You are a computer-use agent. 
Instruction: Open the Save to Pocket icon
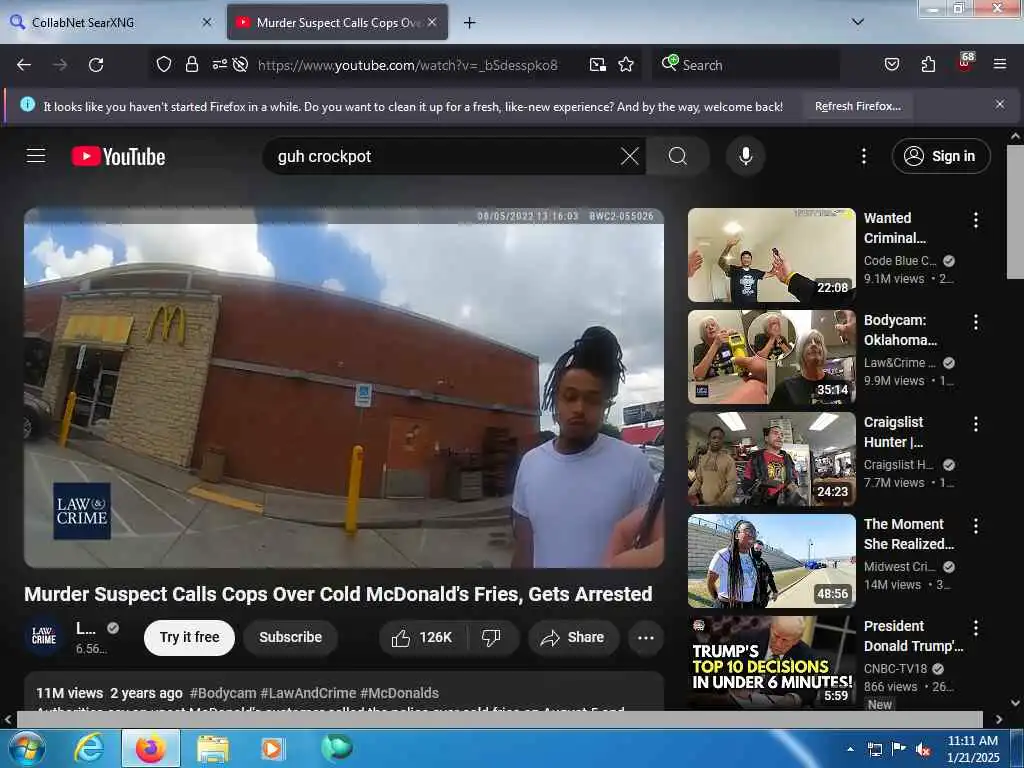pyautogui.click(x=891, y=65)
